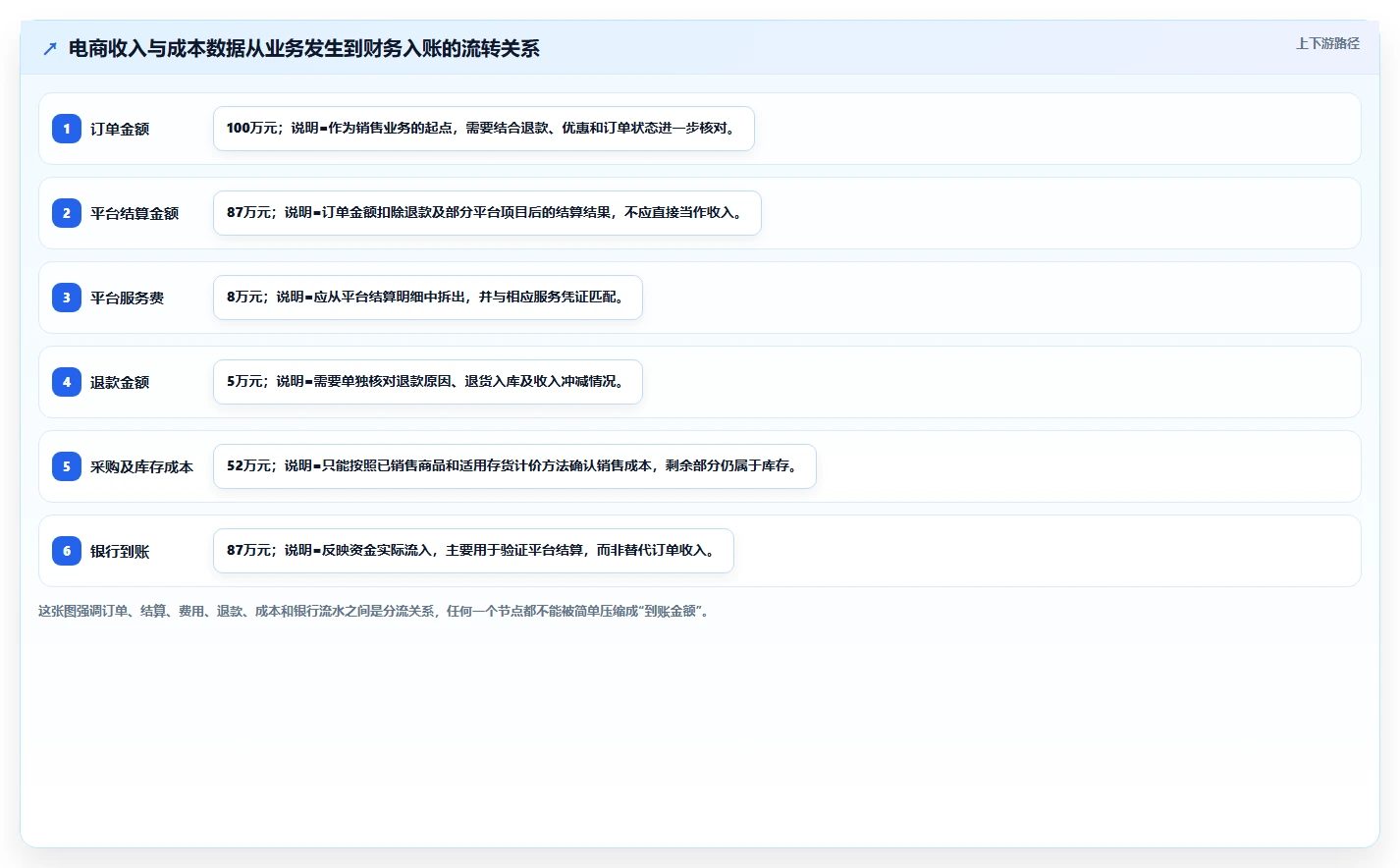The image size is (1400, 868).
Task: Click the 平台服务费 row label
Action: (128, 298)
